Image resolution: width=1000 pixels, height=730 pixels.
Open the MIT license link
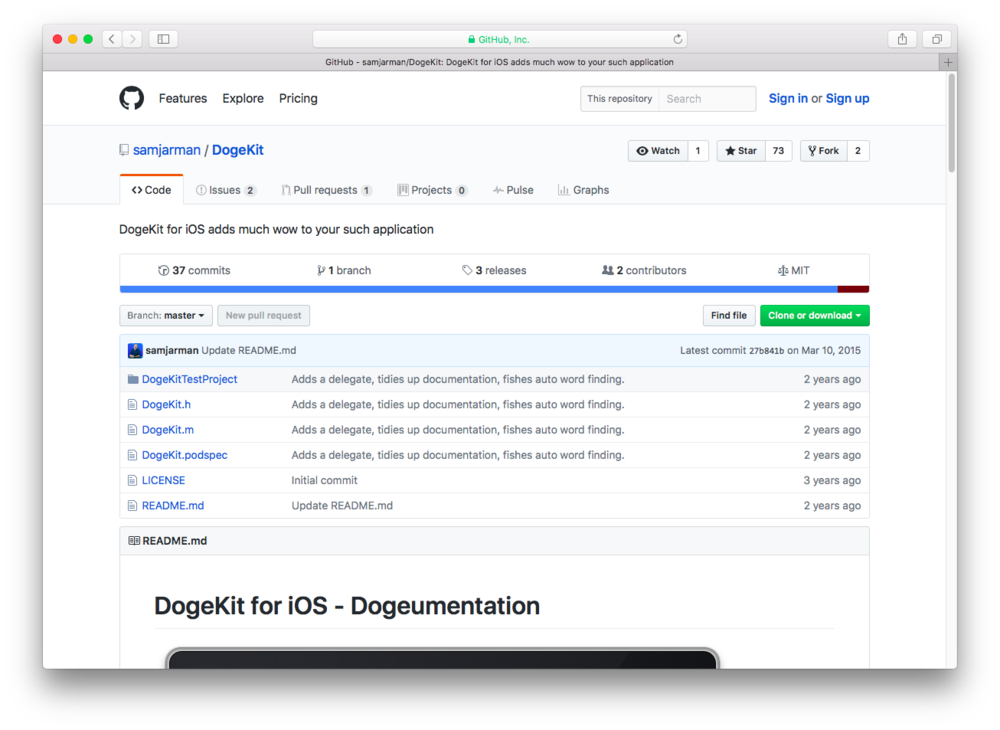(793, 270)
